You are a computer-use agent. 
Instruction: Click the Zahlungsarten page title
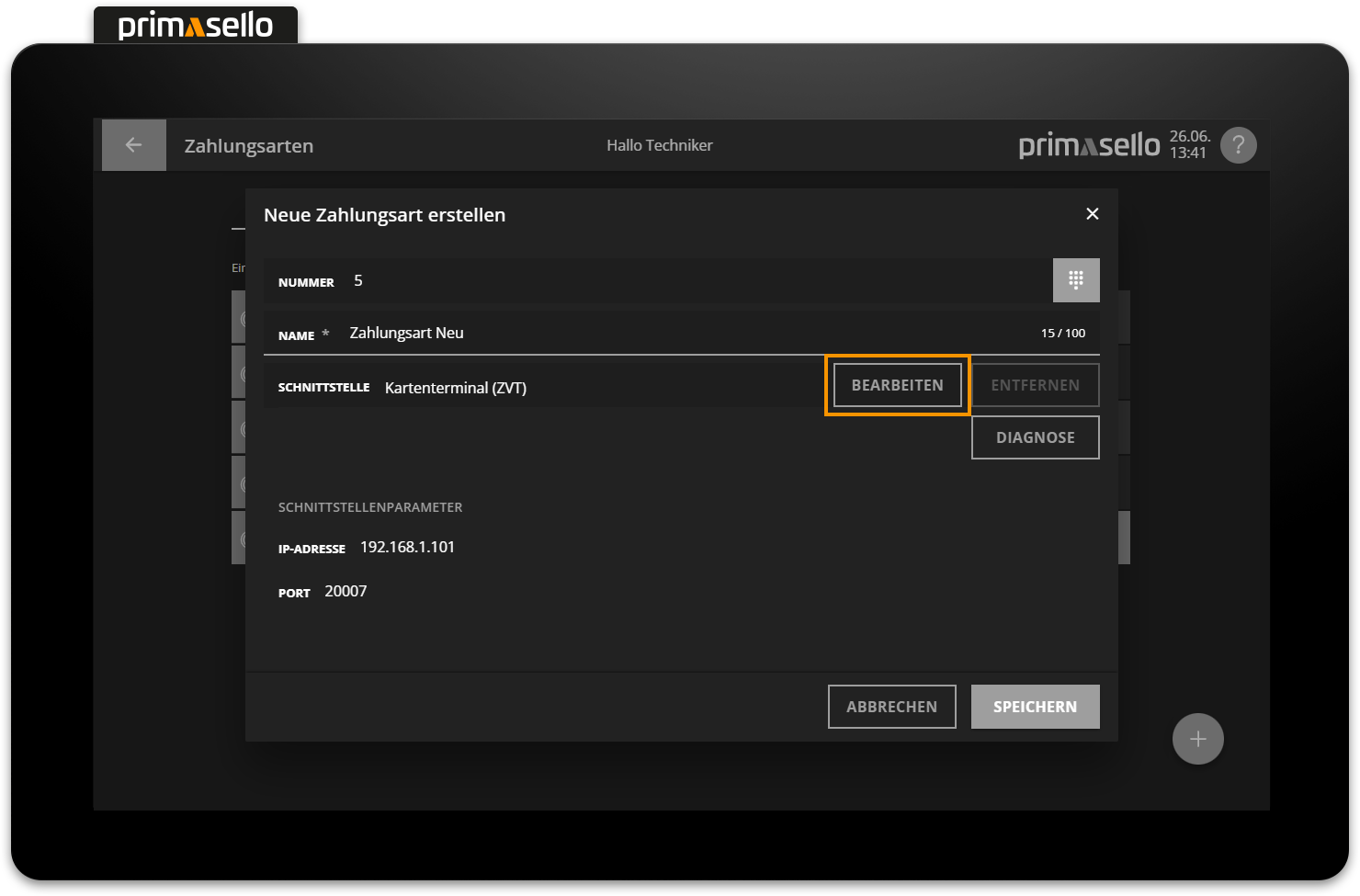pyautogui.click(x=249, y=146)
